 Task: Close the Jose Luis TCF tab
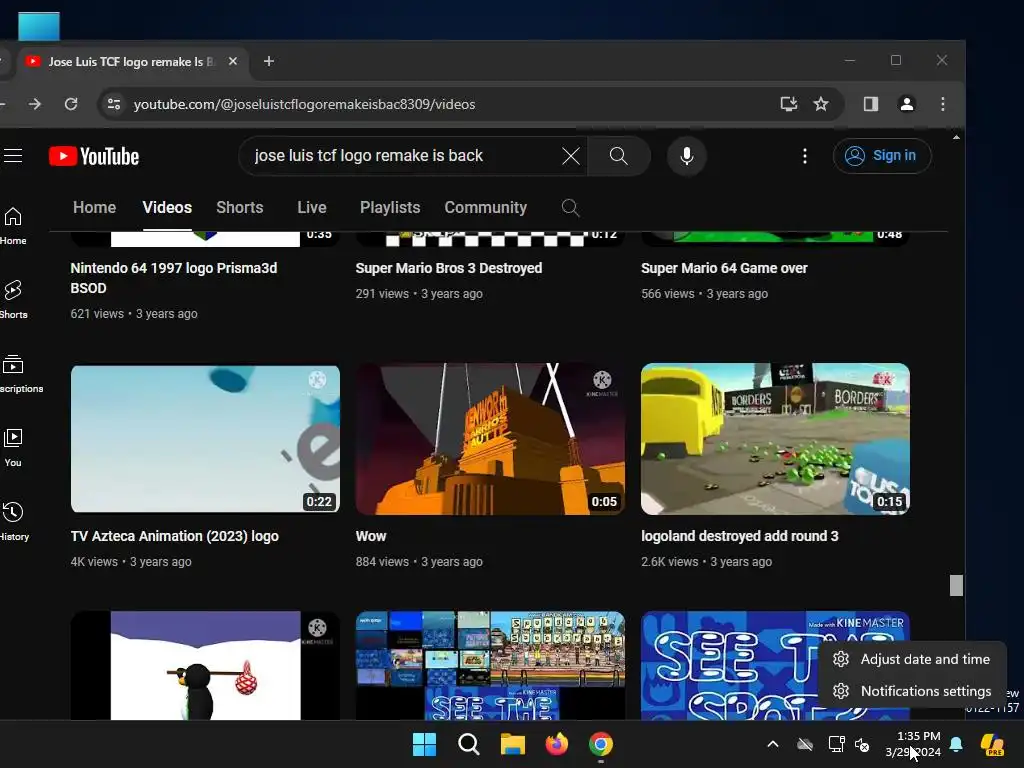click(232, 61)
